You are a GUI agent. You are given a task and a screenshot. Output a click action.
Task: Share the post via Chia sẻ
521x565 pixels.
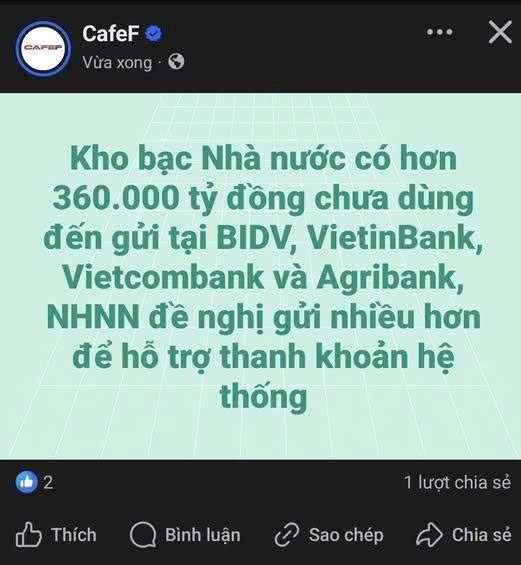pos(482,535)
